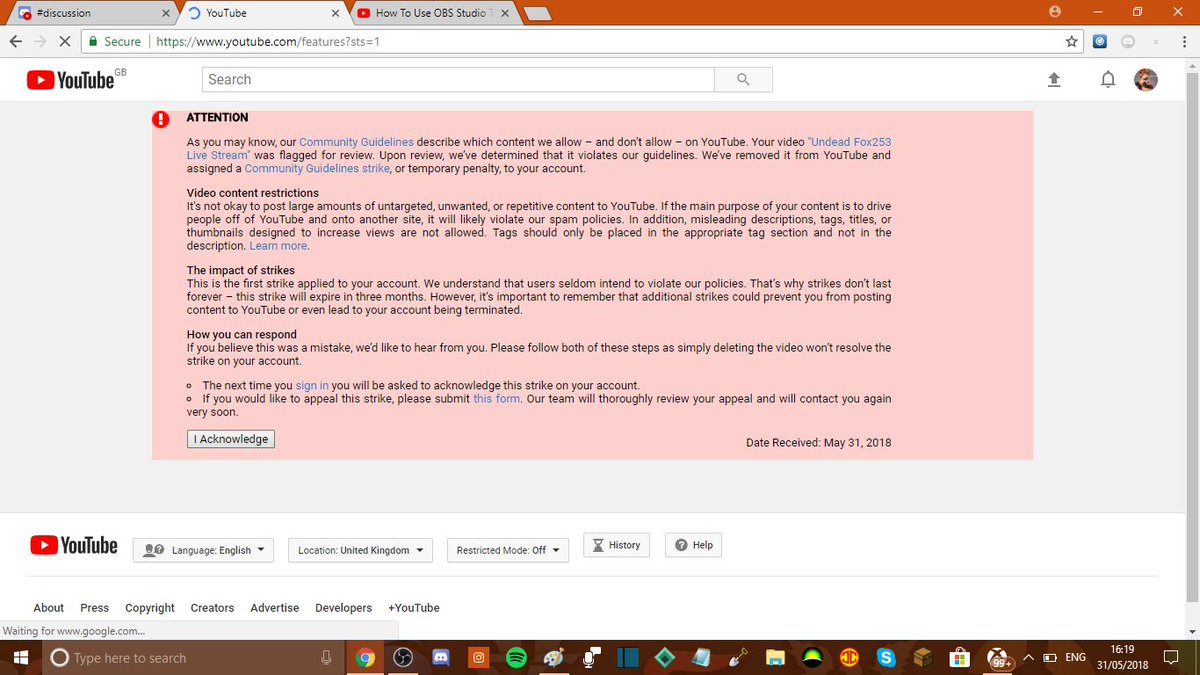
Task: Open the Community Guidelines link
Action: 356,143
